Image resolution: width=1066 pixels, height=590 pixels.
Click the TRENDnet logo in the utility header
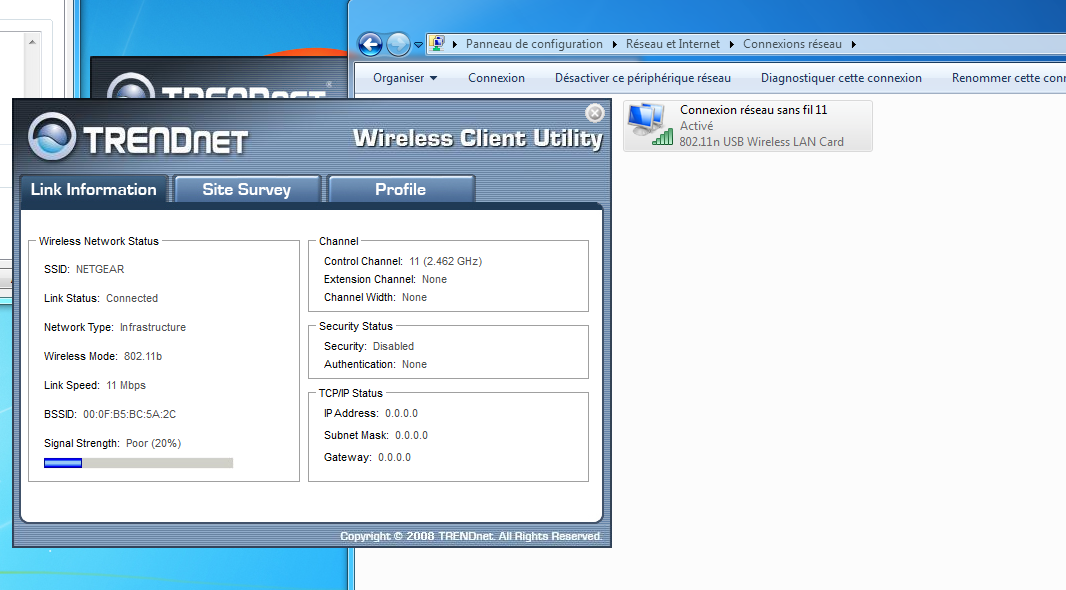pos(138,138)
